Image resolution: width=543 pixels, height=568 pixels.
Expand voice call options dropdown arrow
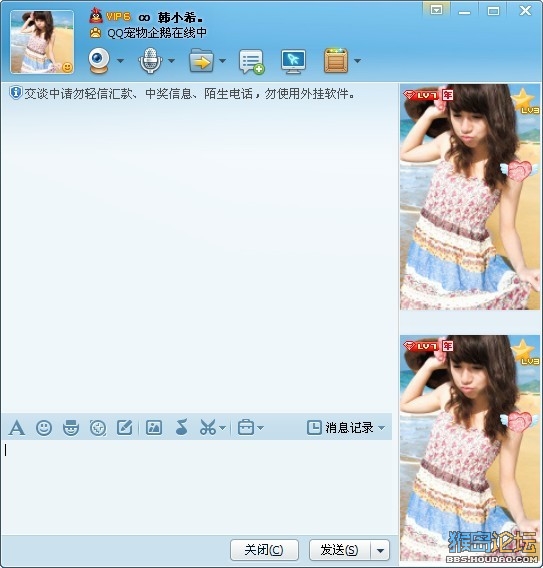171,61
